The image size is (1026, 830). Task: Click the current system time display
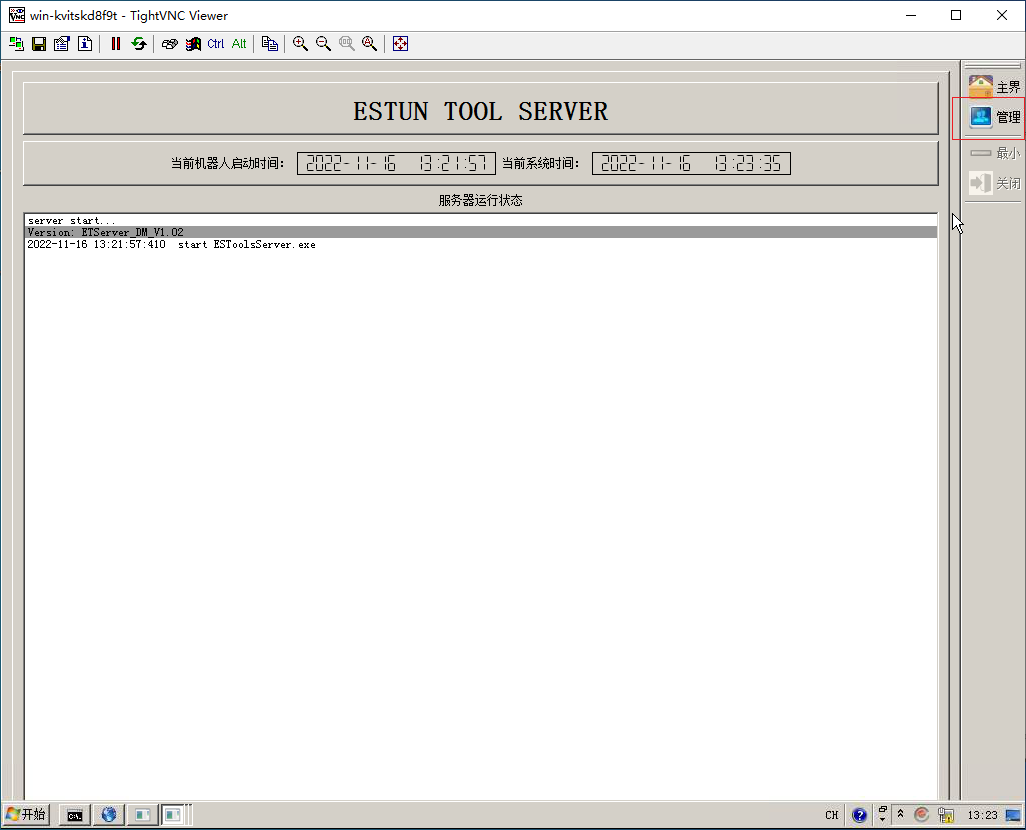(x=692, y=163)
